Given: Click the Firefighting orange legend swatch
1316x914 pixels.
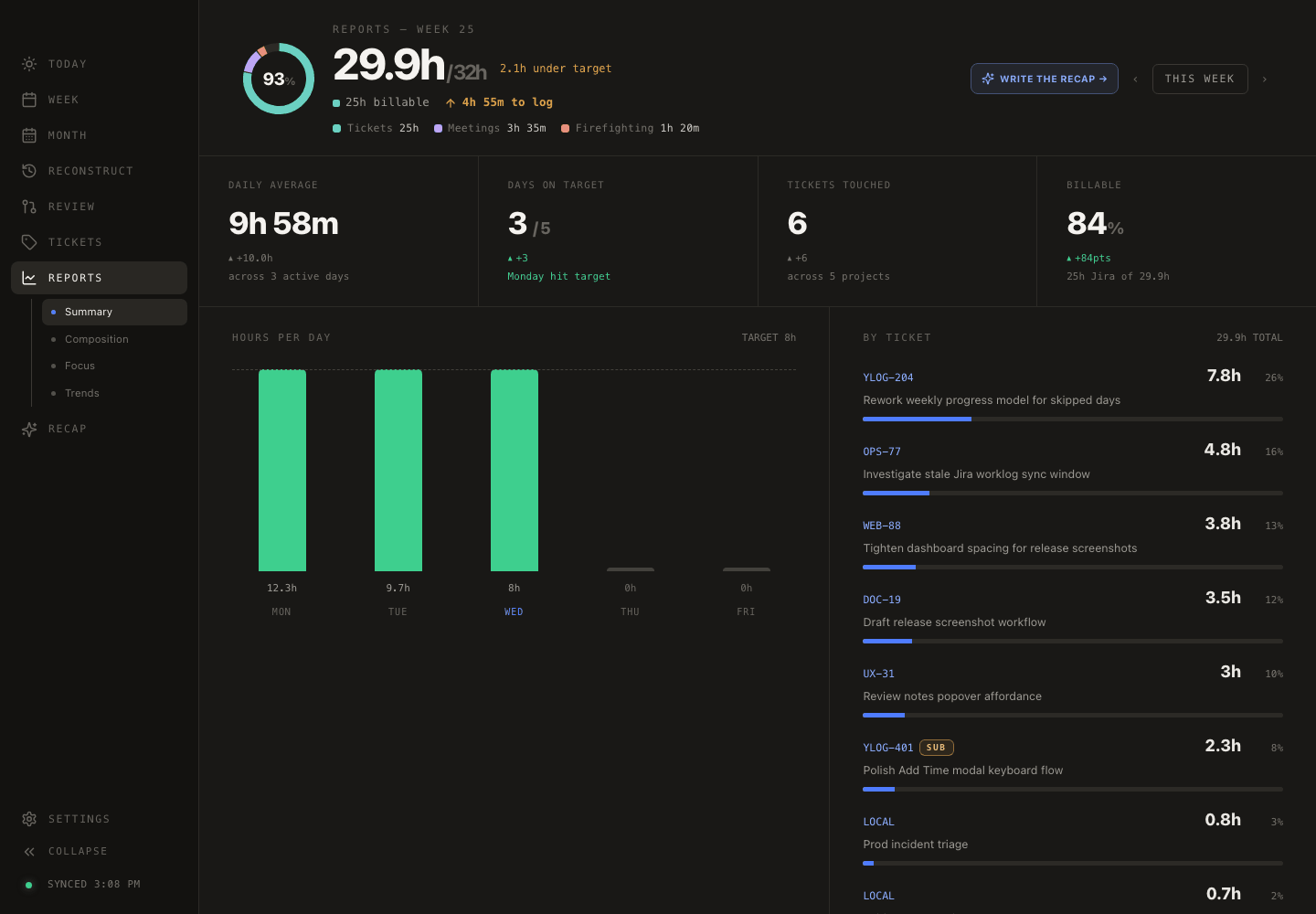Looking at the screenshot, I should [x=565, y=128].
